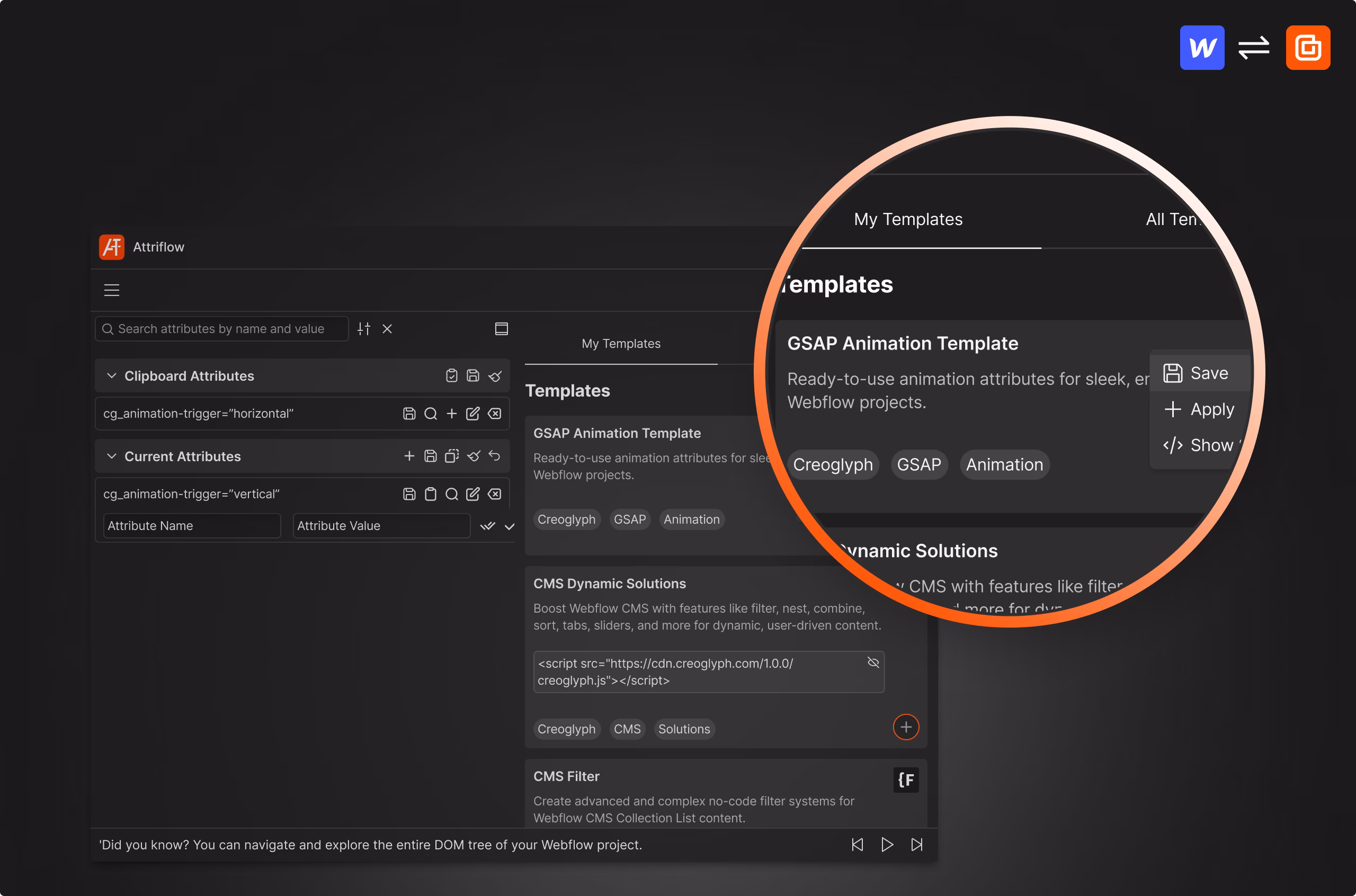Search for the horizontal trigger attribute
Image resolution: width=1356 pixels, height=896 pixels.
[x=430, y=413]
